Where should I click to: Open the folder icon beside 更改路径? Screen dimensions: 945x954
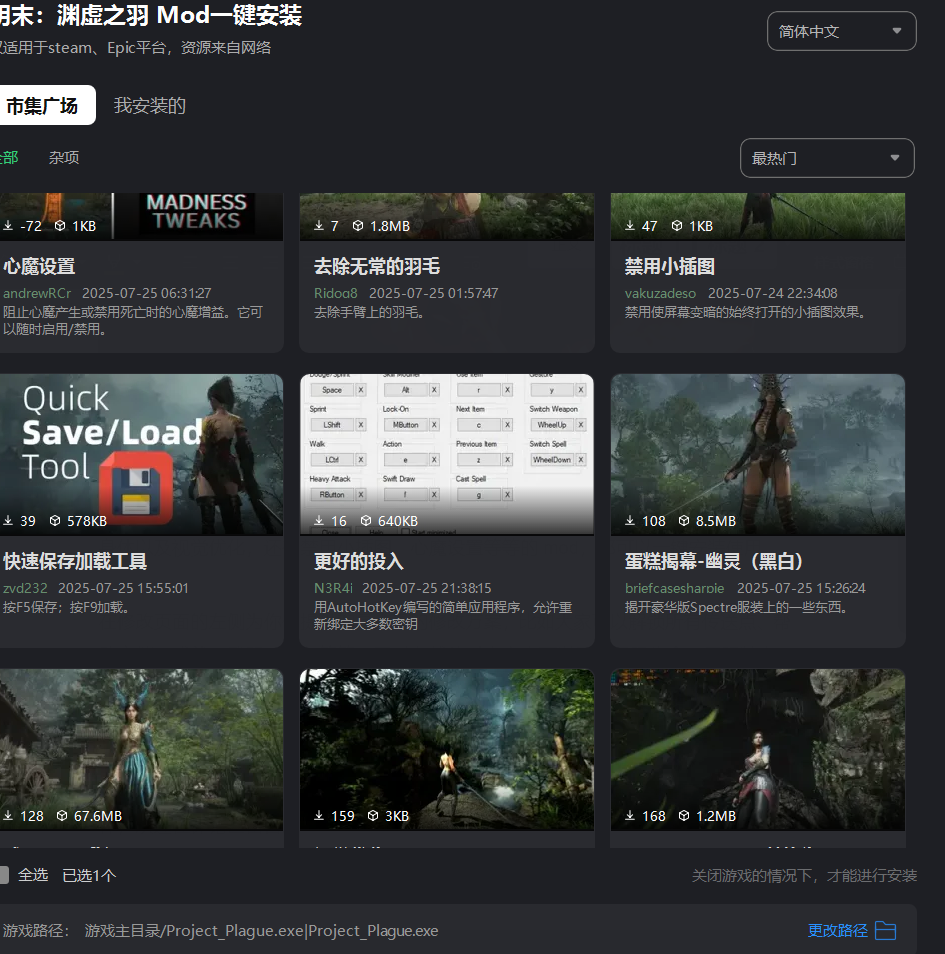click(x=885, y=930)
